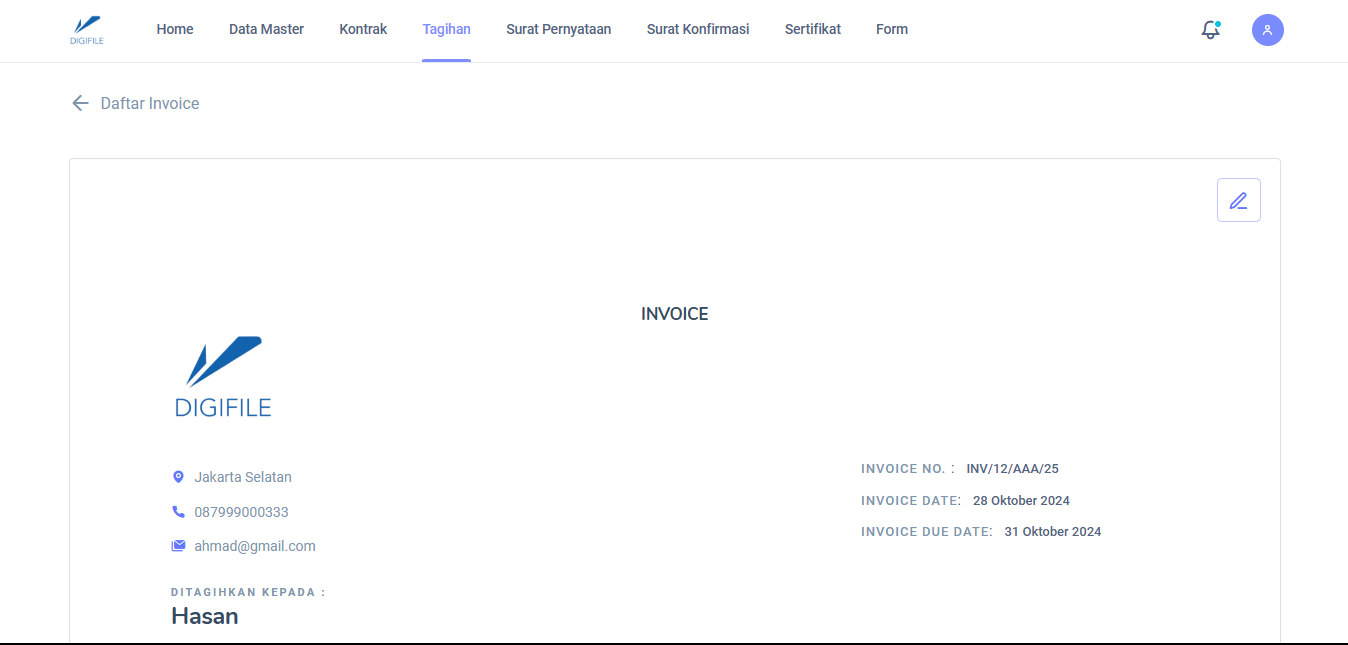Screen dimensions: 1348x645
Task: Click the envelope icon beside ahmad@gmail.com
Action: point(178,546)
